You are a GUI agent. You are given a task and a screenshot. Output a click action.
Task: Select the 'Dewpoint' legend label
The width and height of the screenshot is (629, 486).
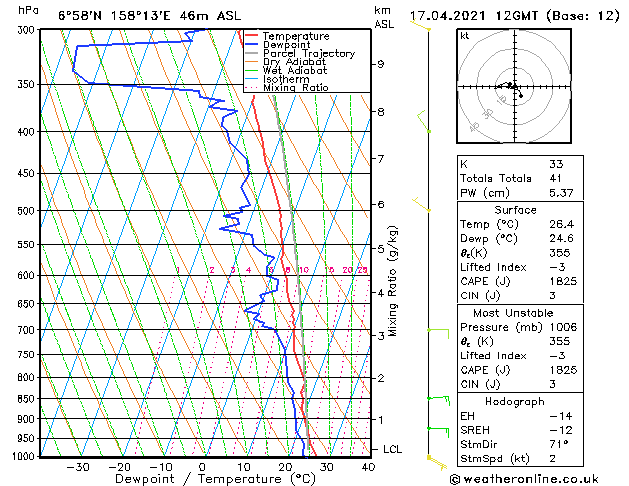286,45
